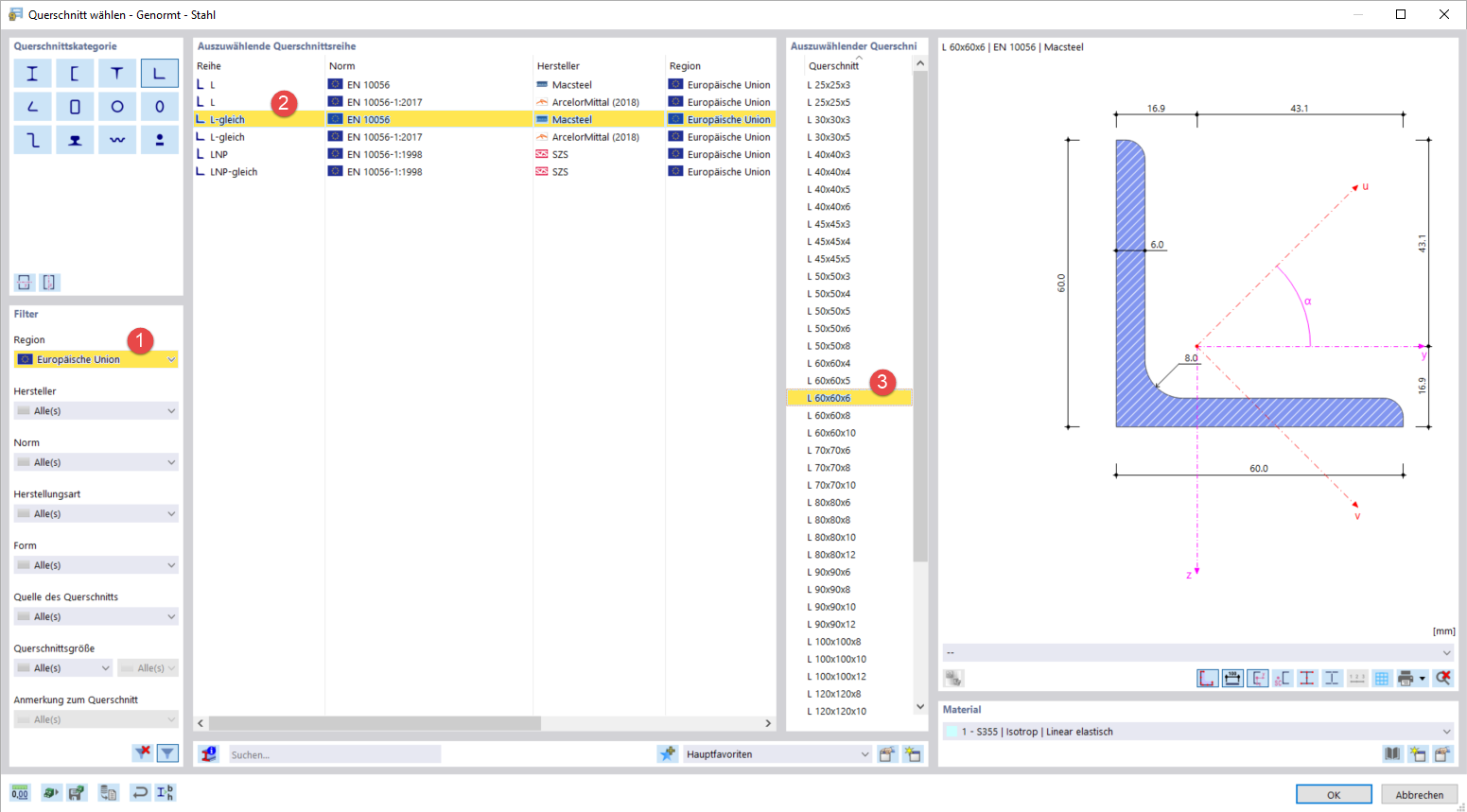Open the Hauptfavoriten dropdown
This screenshot has width=1467, height=812.
777,754
